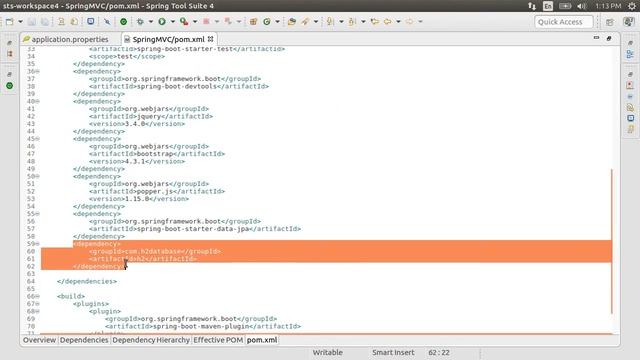Viewport: 640px width, 360px height.
Task: Collapse the dependency fold at line 45
Action: [x=38, y=139]
